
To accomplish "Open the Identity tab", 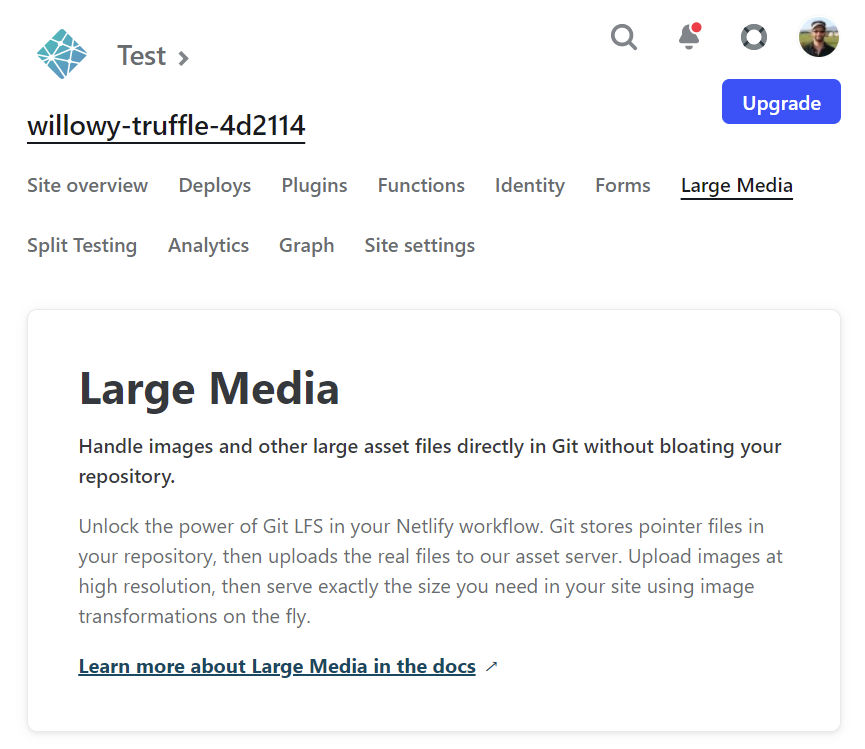I will (x=530, y=186).
